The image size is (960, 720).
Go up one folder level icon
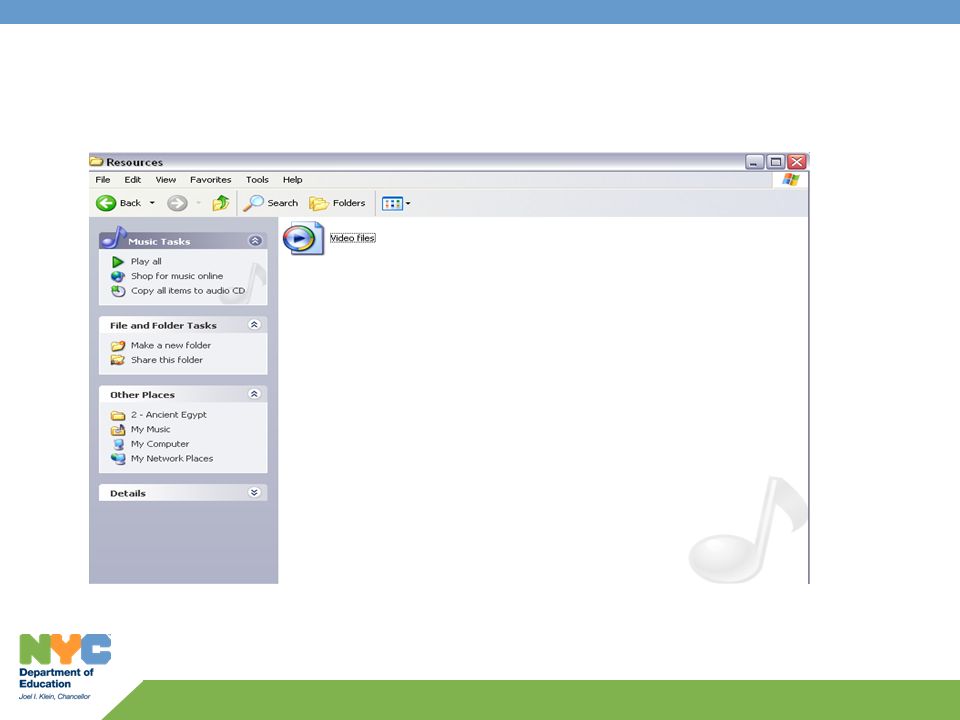tap(220, 203)
